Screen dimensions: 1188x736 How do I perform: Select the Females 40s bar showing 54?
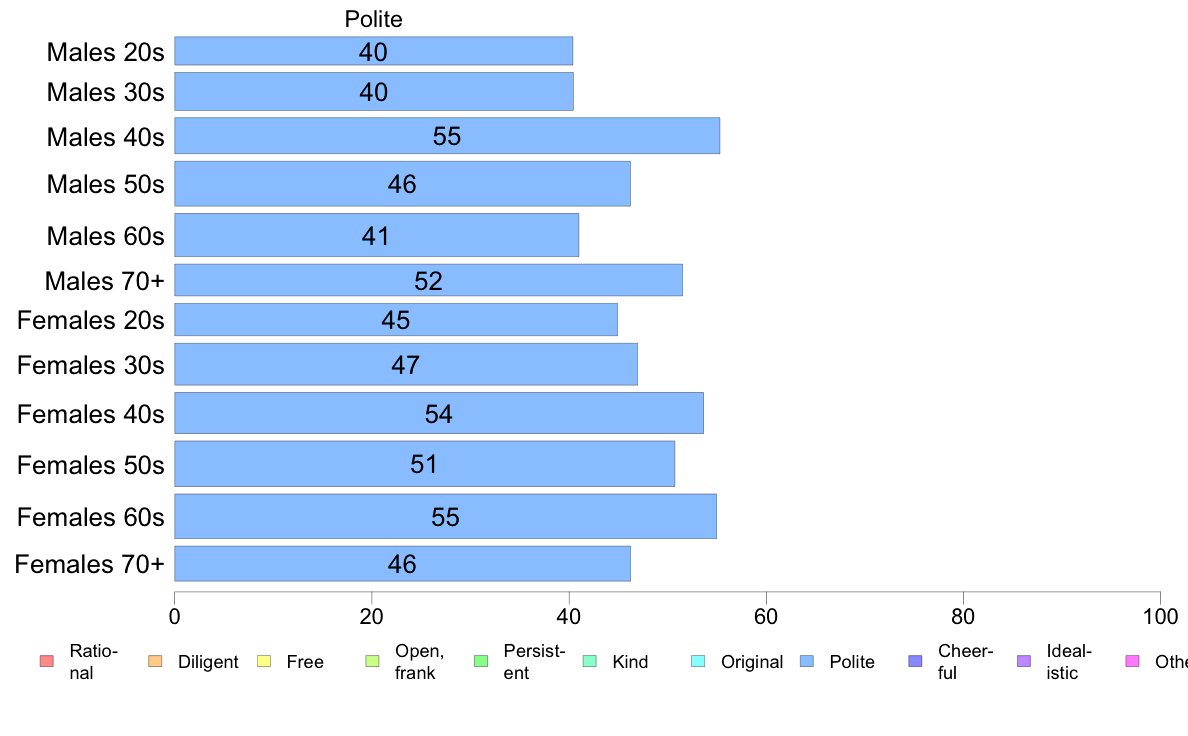click(439, 413)
